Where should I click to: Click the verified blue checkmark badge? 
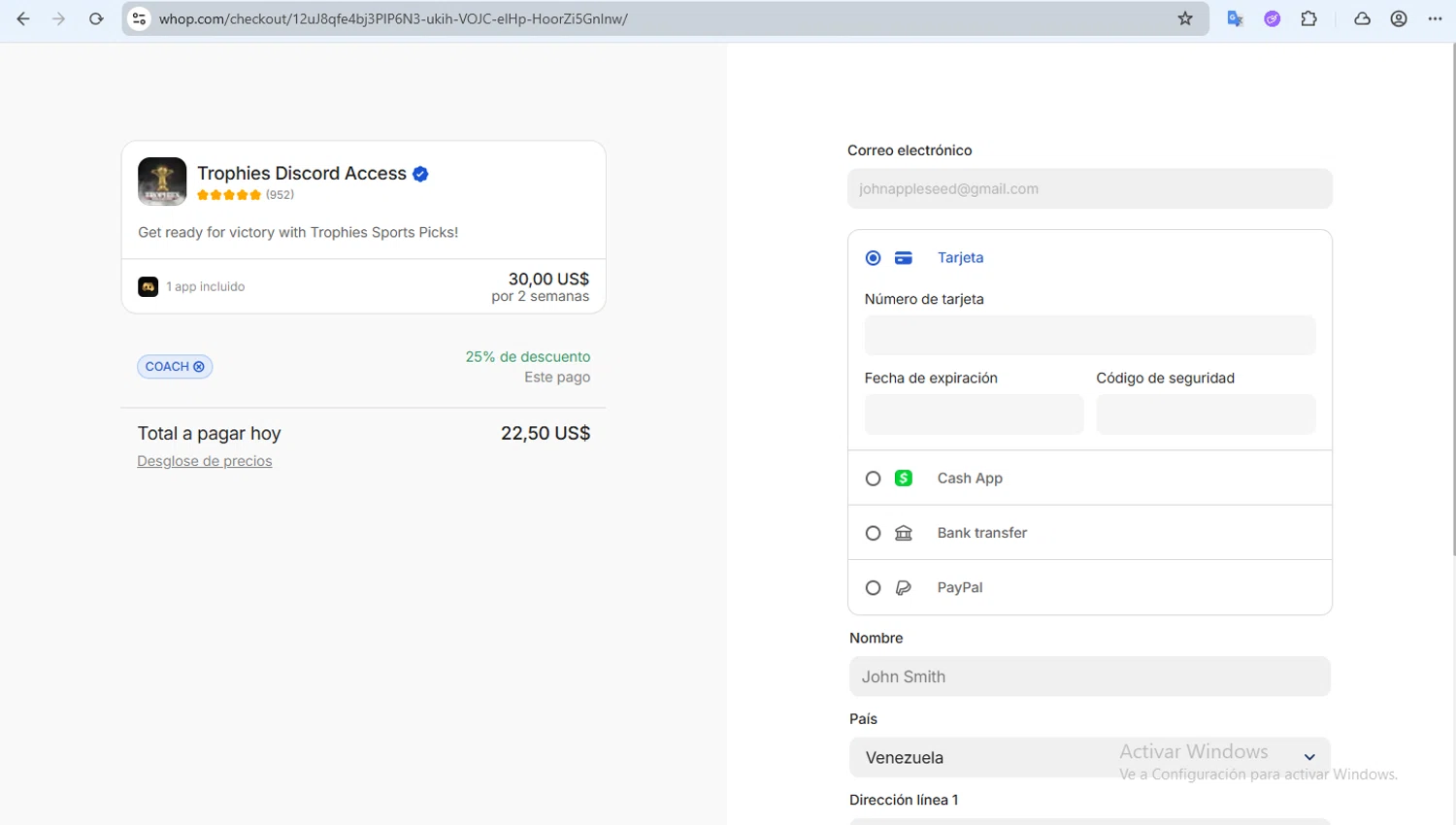pos(420,174)
